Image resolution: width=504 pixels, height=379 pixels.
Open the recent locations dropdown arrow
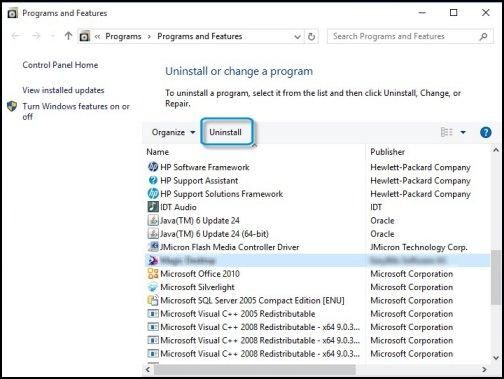(52, 36)
